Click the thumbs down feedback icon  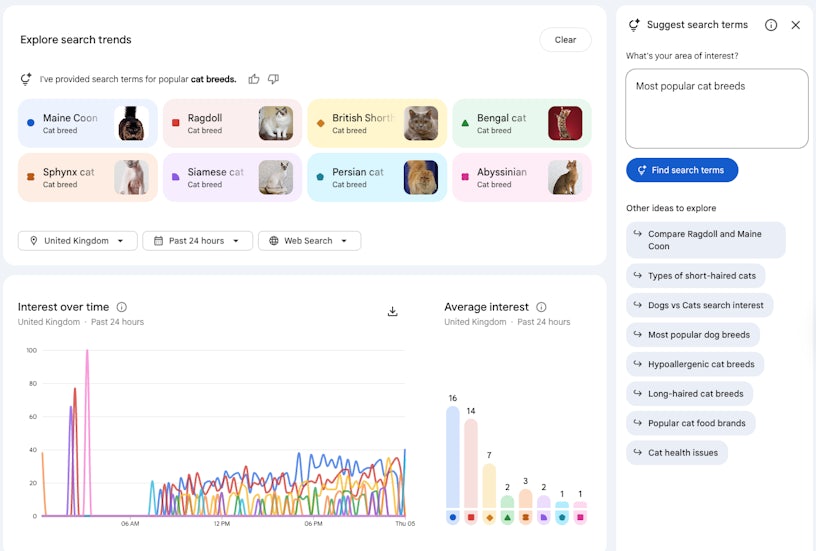pos(273,79)
